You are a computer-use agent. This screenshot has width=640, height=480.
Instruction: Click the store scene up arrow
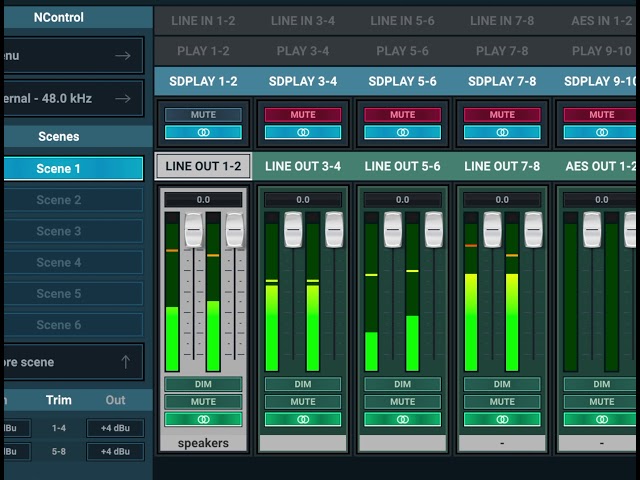point(125,362)
